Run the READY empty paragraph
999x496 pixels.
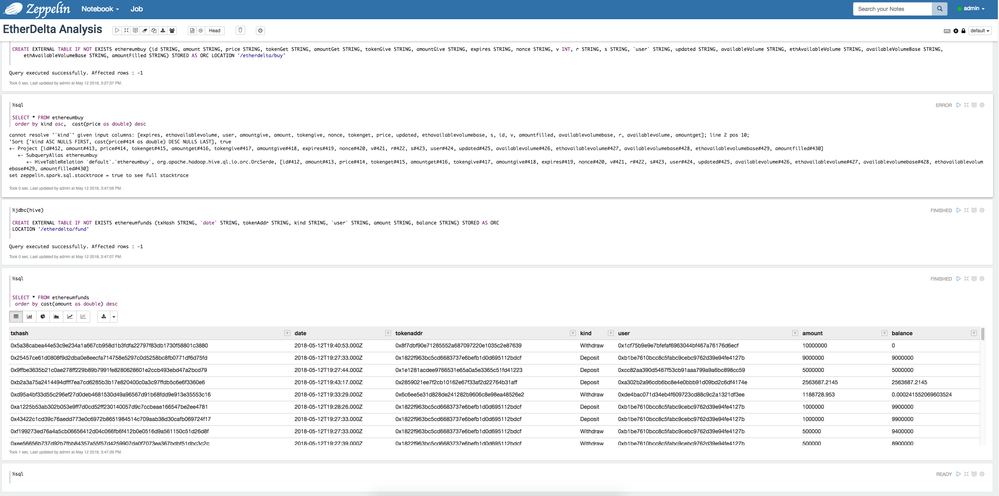[958, 474]
